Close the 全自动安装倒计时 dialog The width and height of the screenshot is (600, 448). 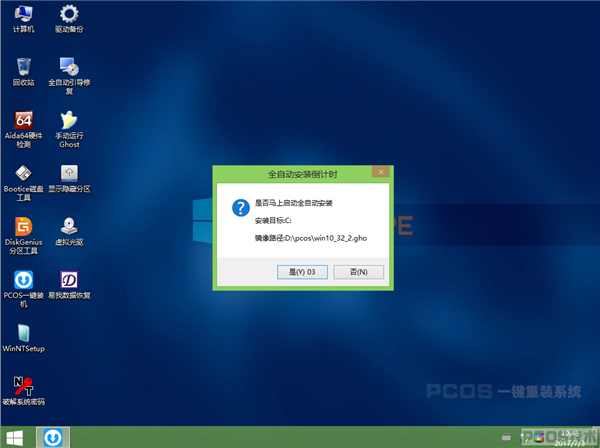click(381, 172)
